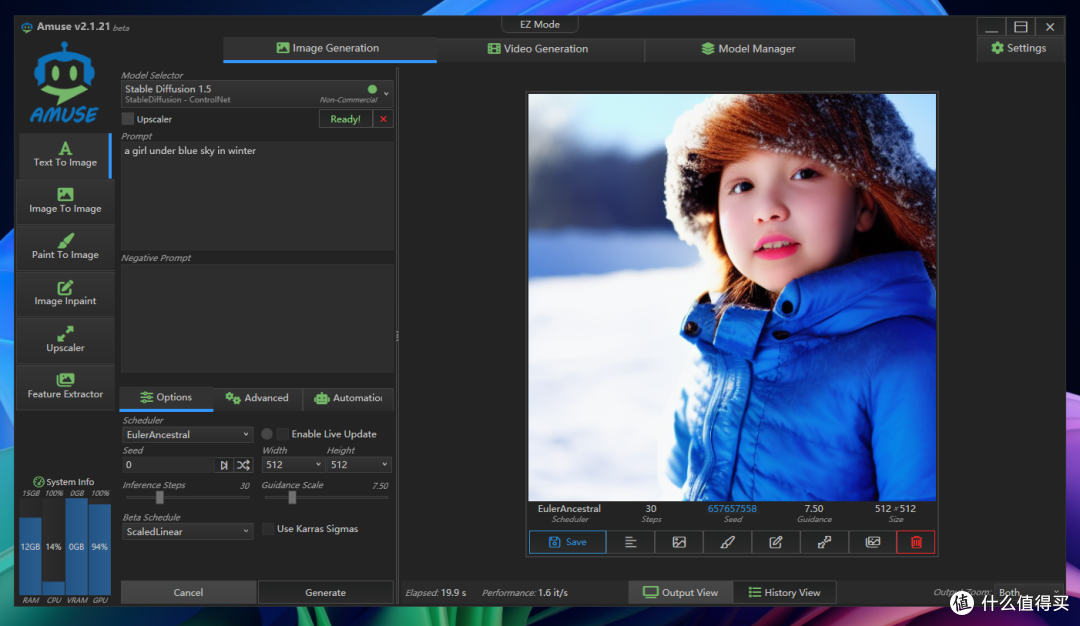Click the random seed shuffle icon

(x=243, y=465)
